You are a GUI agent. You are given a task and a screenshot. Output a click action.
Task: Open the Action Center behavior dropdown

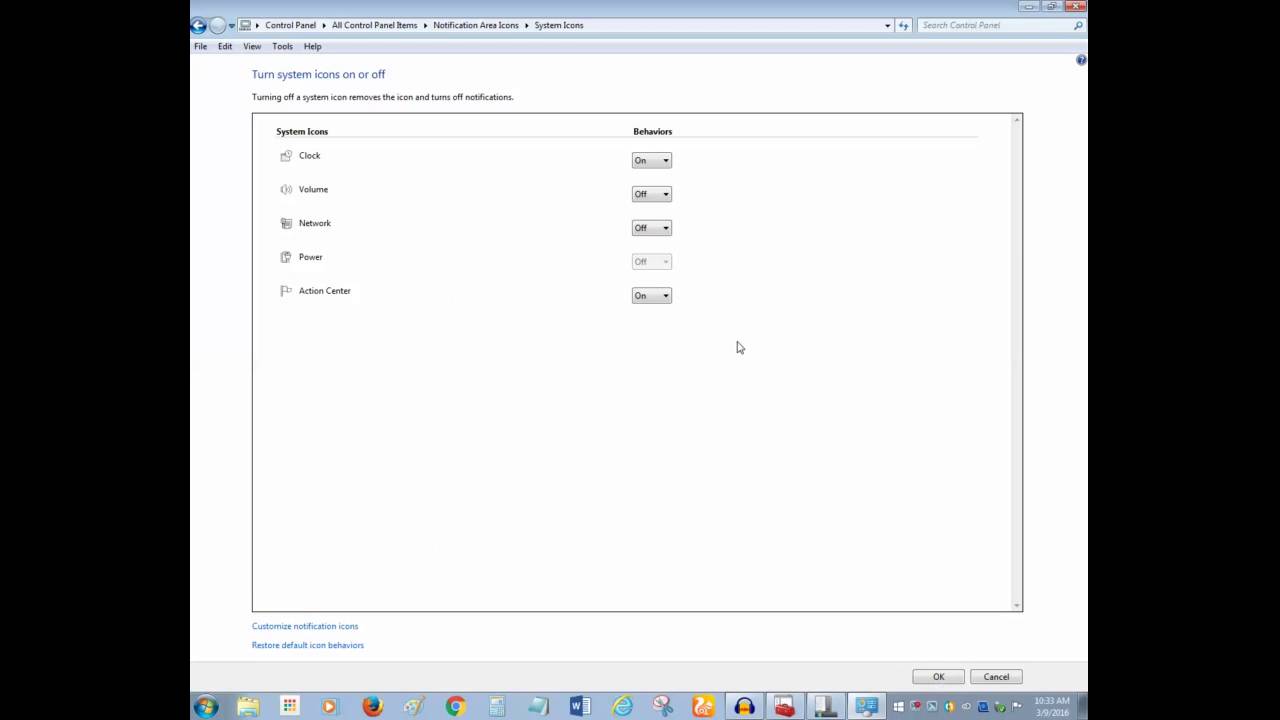[651, 295]
